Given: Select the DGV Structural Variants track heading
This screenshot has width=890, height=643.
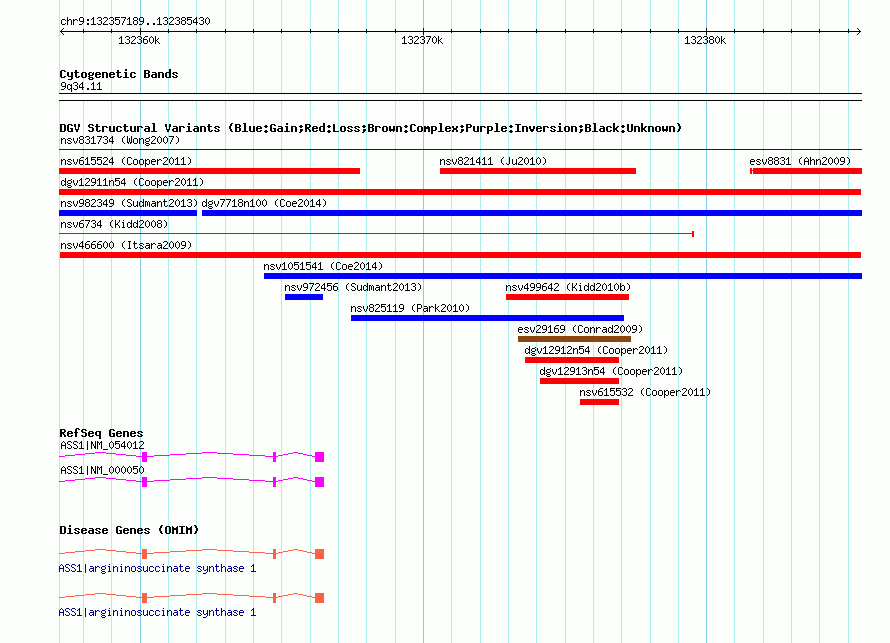Looking at the screenshot, I should pos(370,128).
